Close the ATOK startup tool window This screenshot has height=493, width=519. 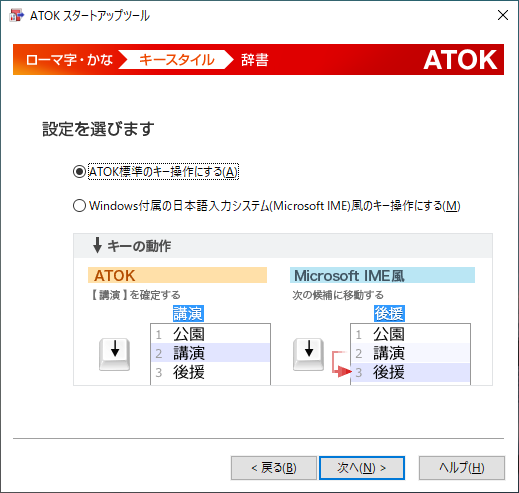[503, 15]
